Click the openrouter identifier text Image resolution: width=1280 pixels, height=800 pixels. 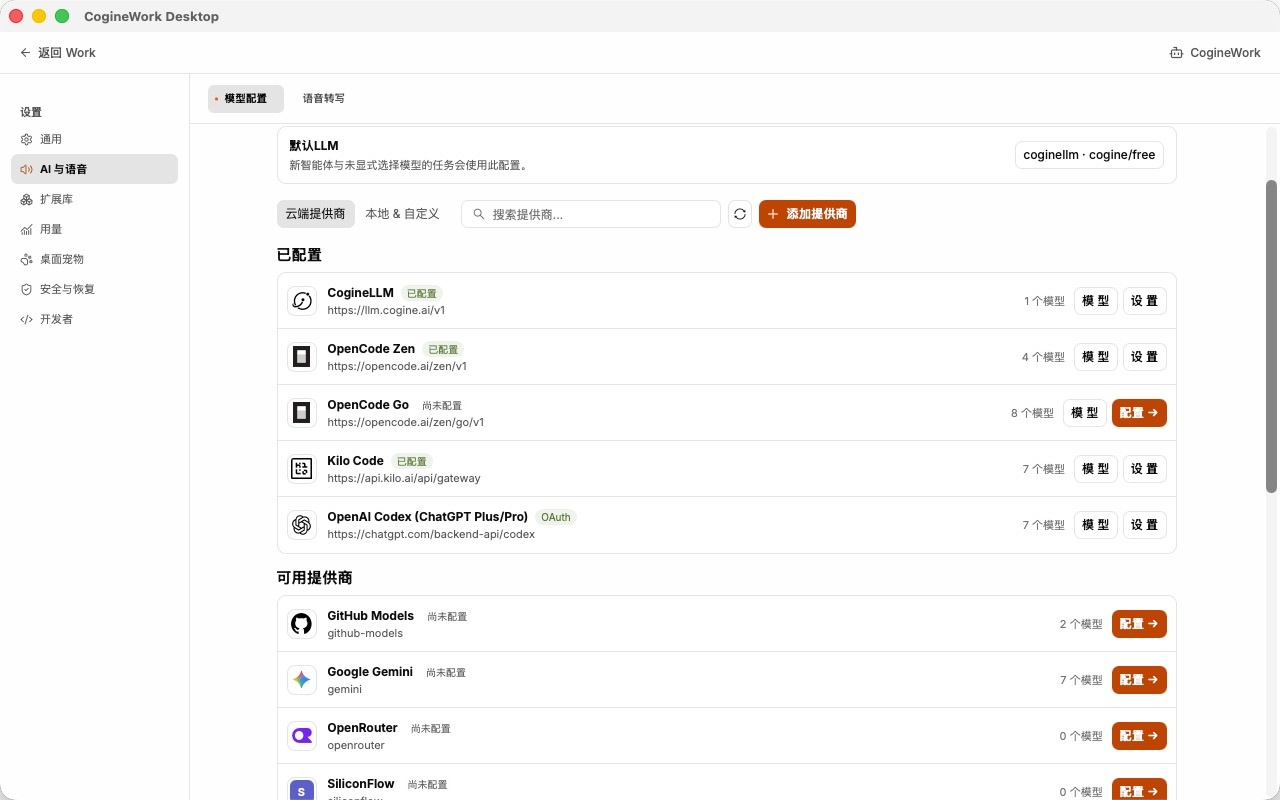(356, 745)
